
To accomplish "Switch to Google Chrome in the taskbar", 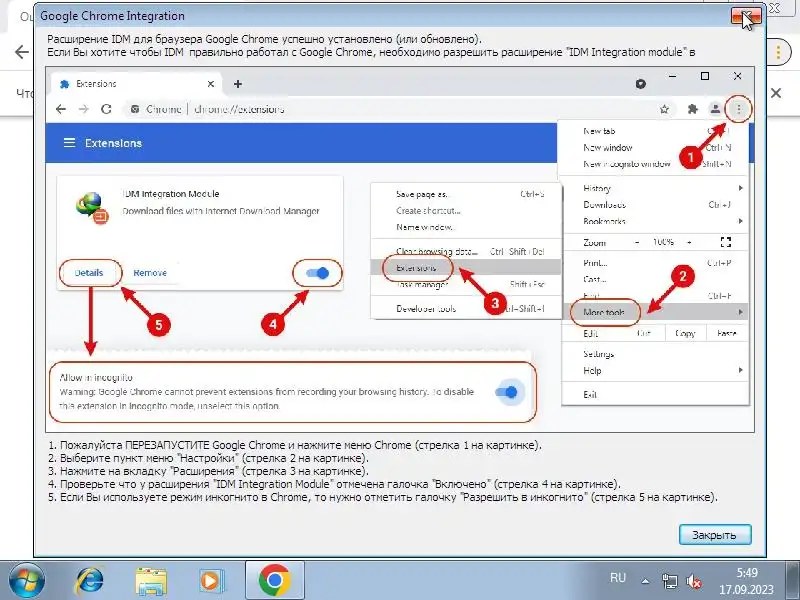I will [274, 581].
